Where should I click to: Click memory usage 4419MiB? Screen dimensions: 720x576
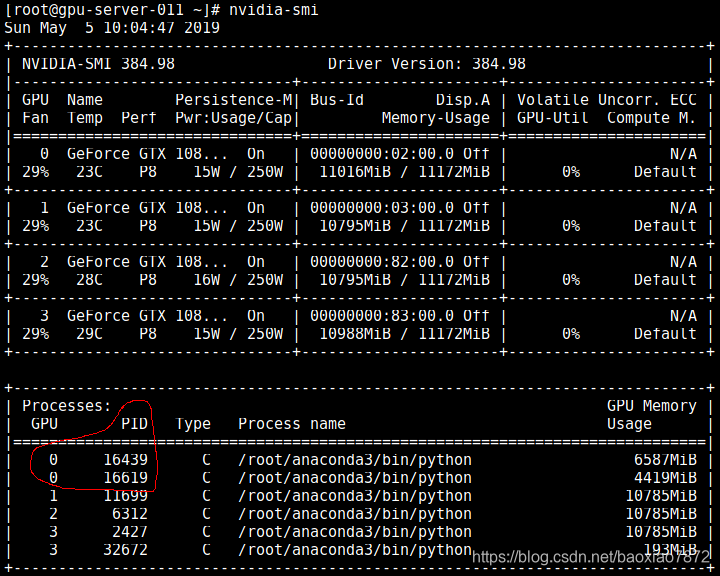665,478
